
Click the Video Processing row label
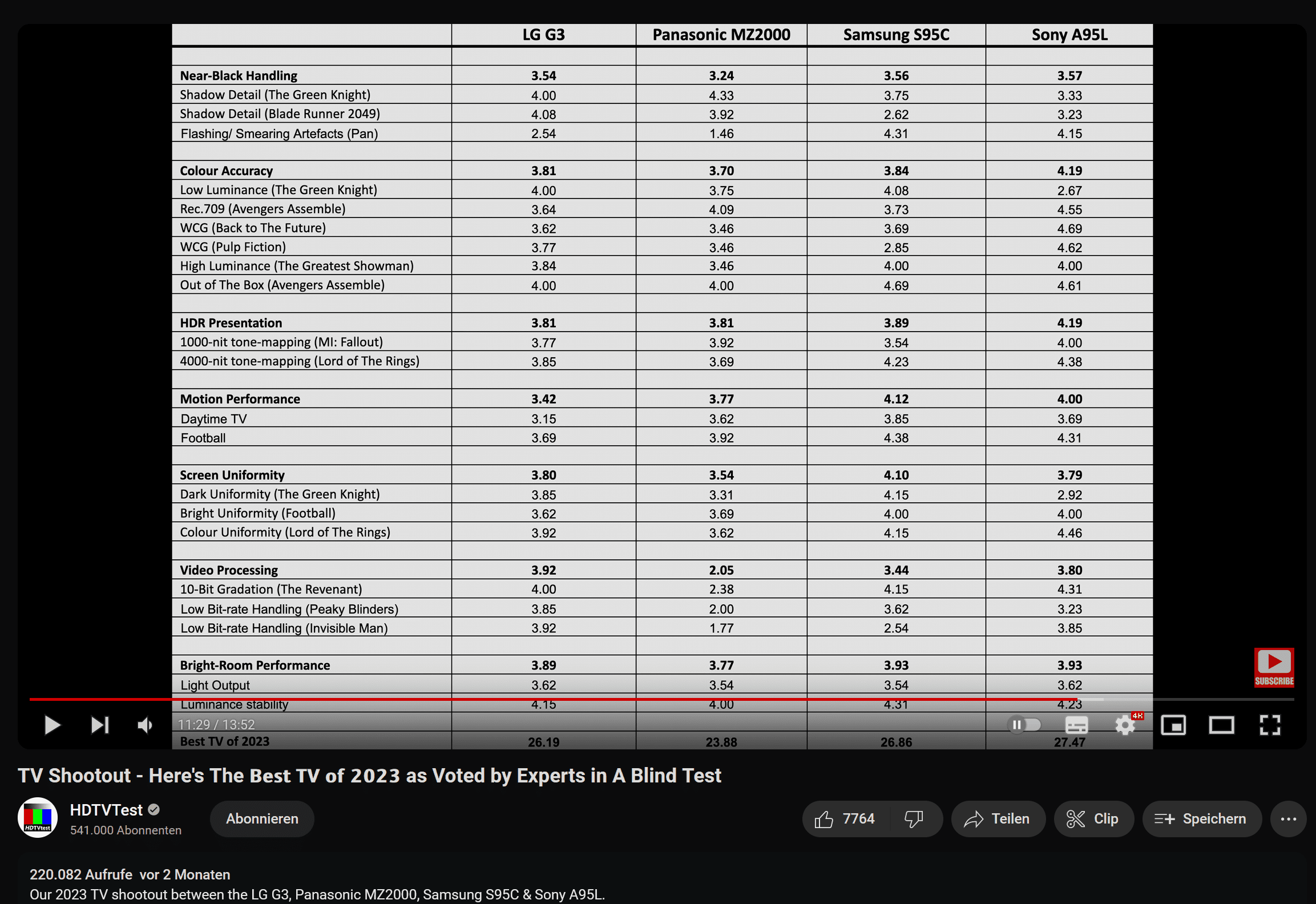pos(229,570)
